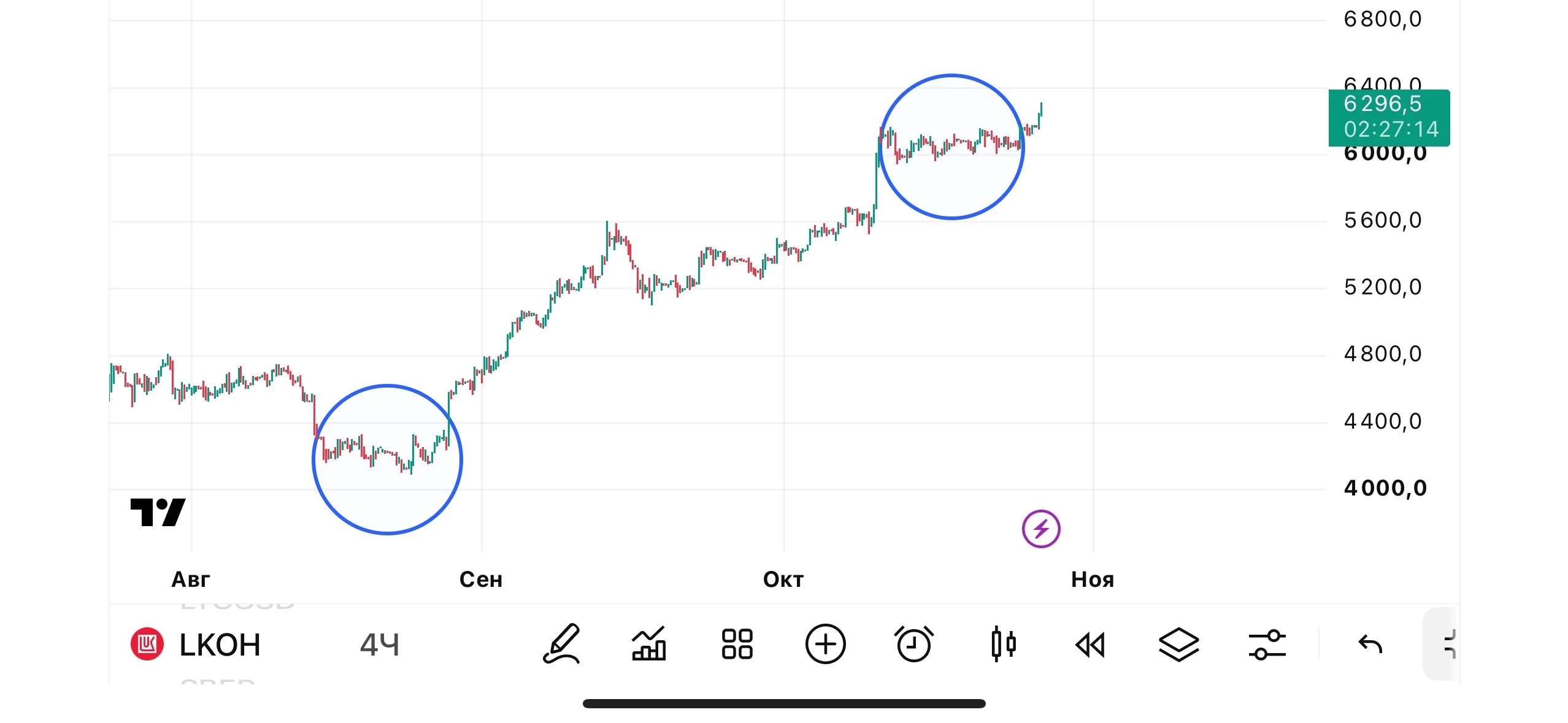
Task: Create an alert with the alarm clock icon
Action: 913,644
